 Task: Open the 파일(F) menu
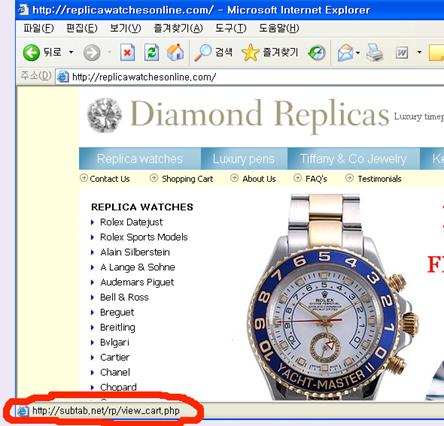[38, 28]
